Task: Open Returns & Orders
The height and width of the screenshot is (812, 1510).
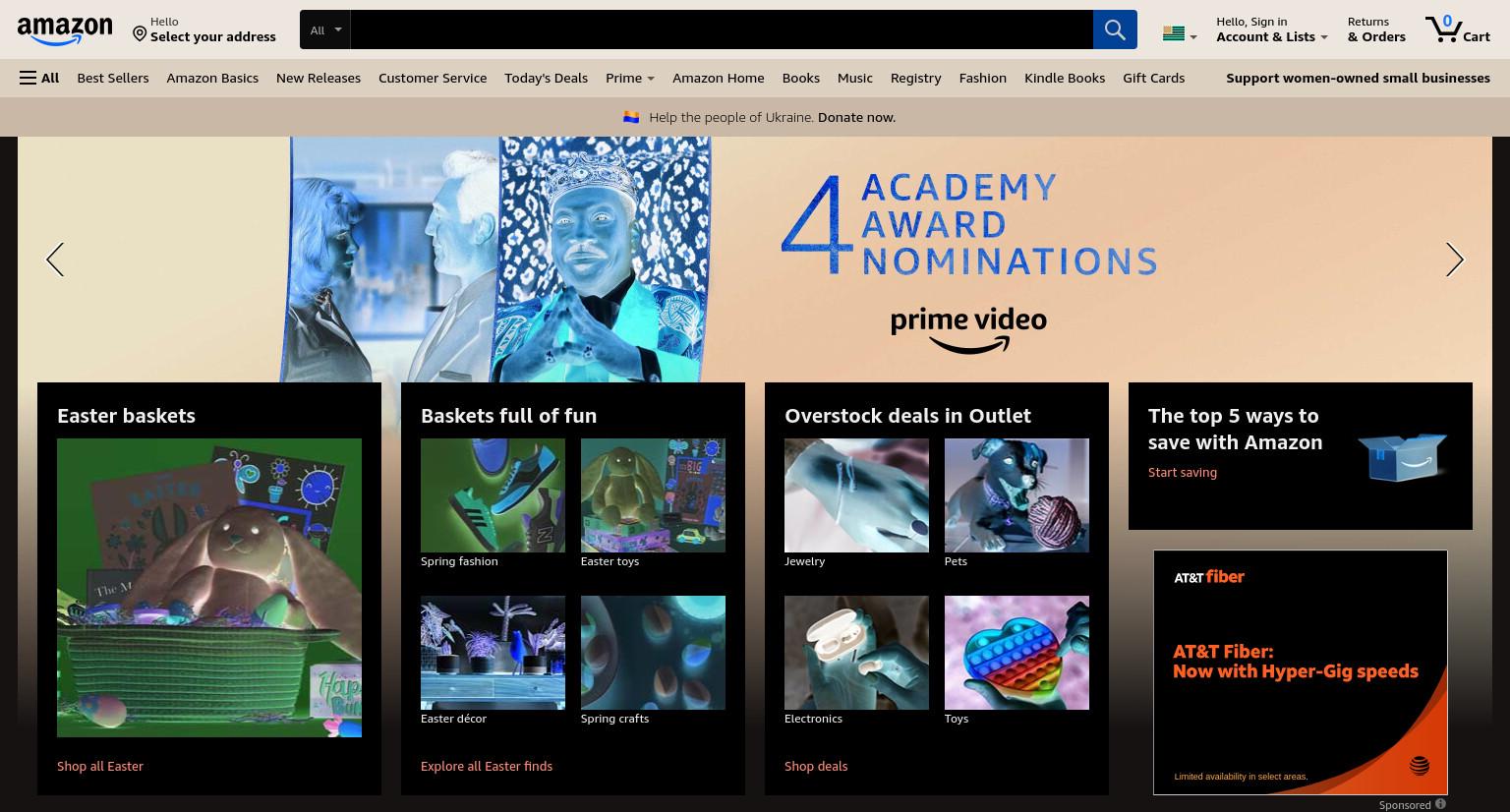Action: (x=1376, y=29)
